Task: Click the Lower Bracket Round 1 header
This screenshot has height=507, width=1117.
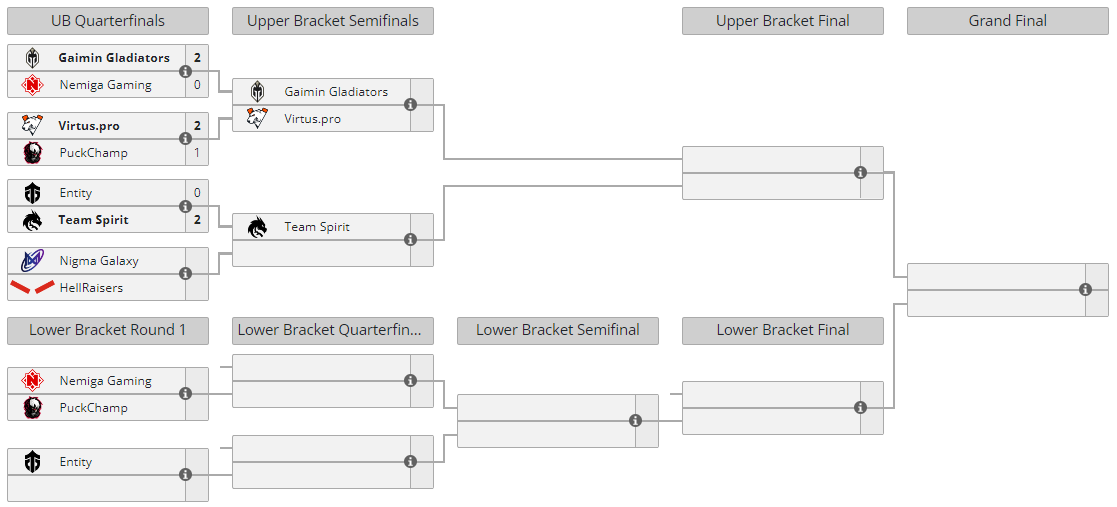Action: [108, 330]
